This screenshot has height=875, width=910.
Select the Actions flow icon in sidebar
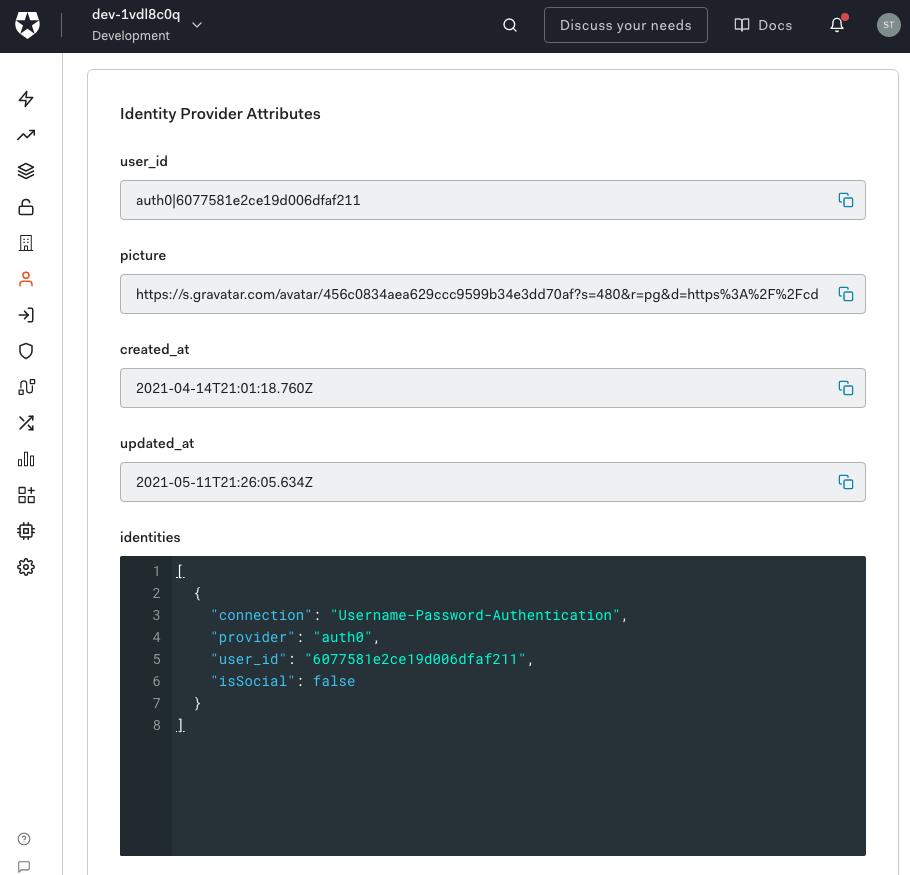25,386
